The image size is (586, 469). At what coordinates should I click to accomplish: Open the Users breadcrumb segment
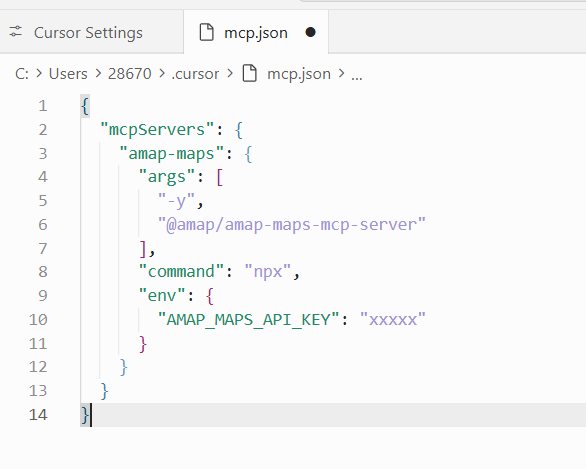[68, 74]
